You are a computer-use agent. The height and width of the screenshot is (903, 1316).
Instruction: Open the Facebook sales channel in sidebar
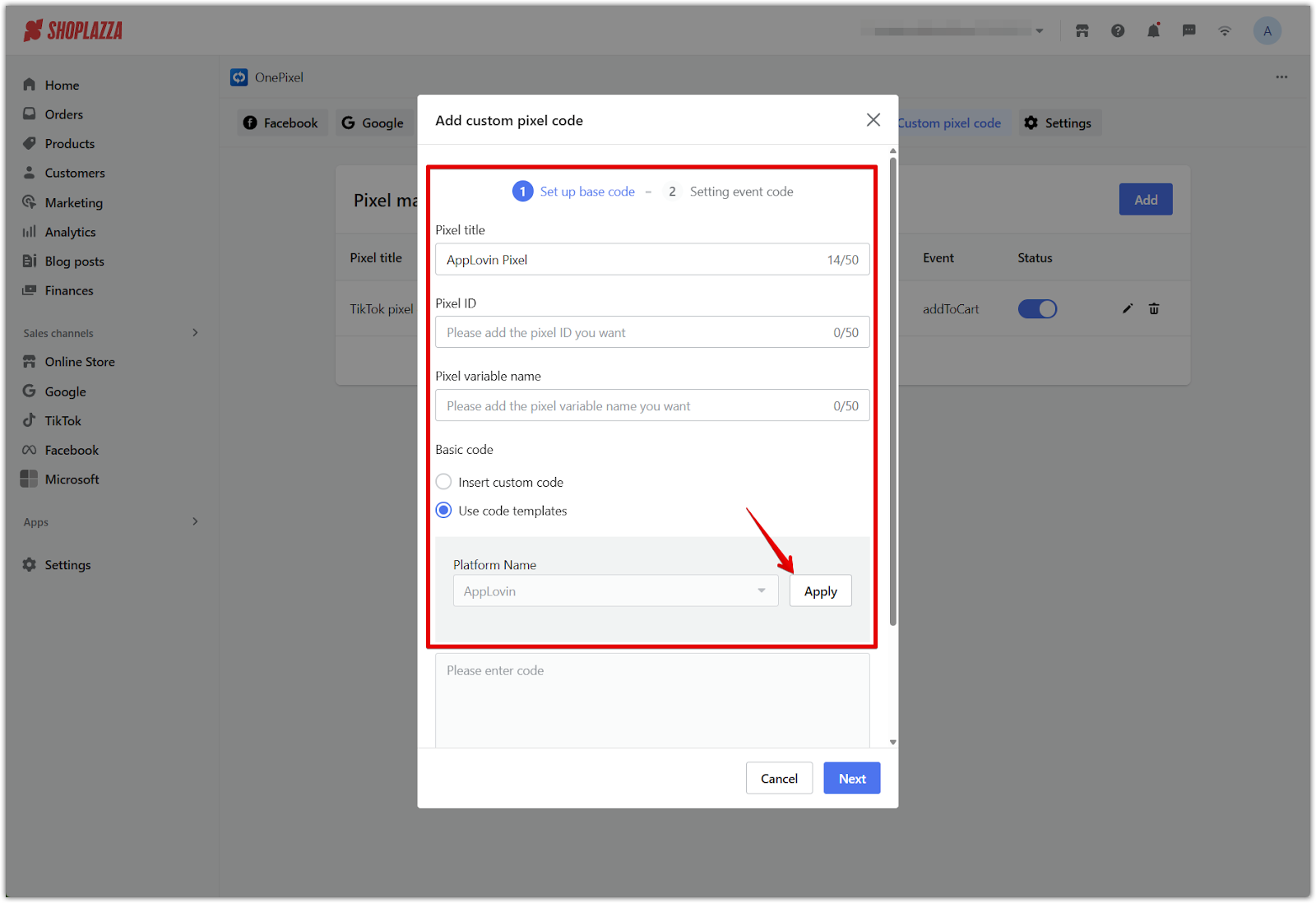(72, 450)
